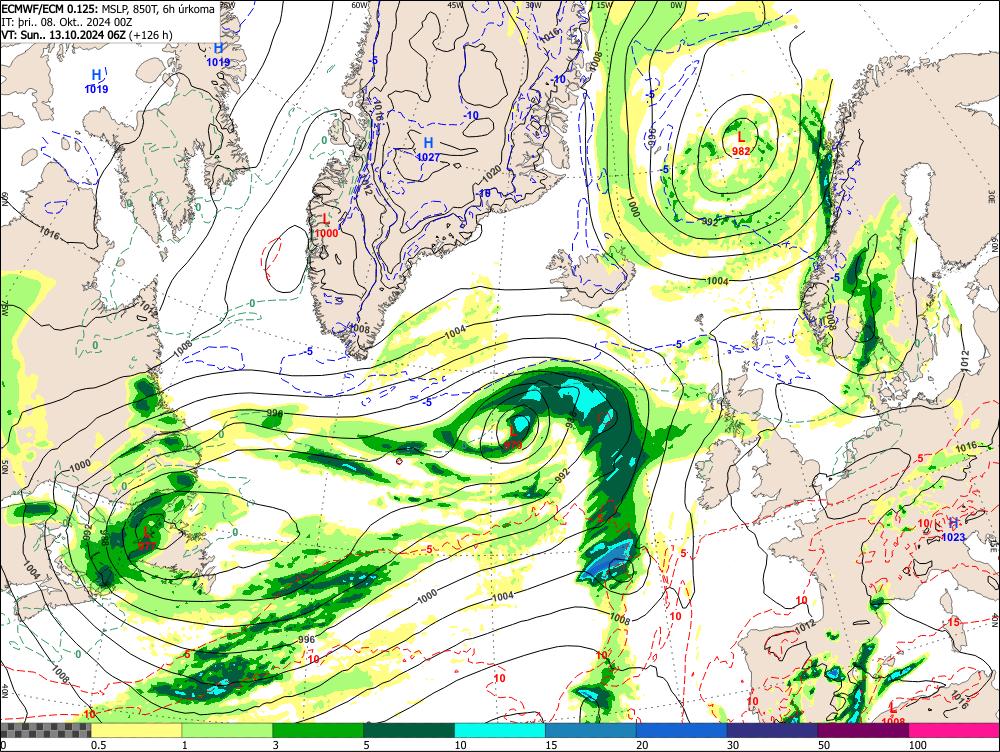Click the dark indigo 30–50 legend swatch
The height and width of the screenshot is (752, 1000).
click(x=772, y=730)
